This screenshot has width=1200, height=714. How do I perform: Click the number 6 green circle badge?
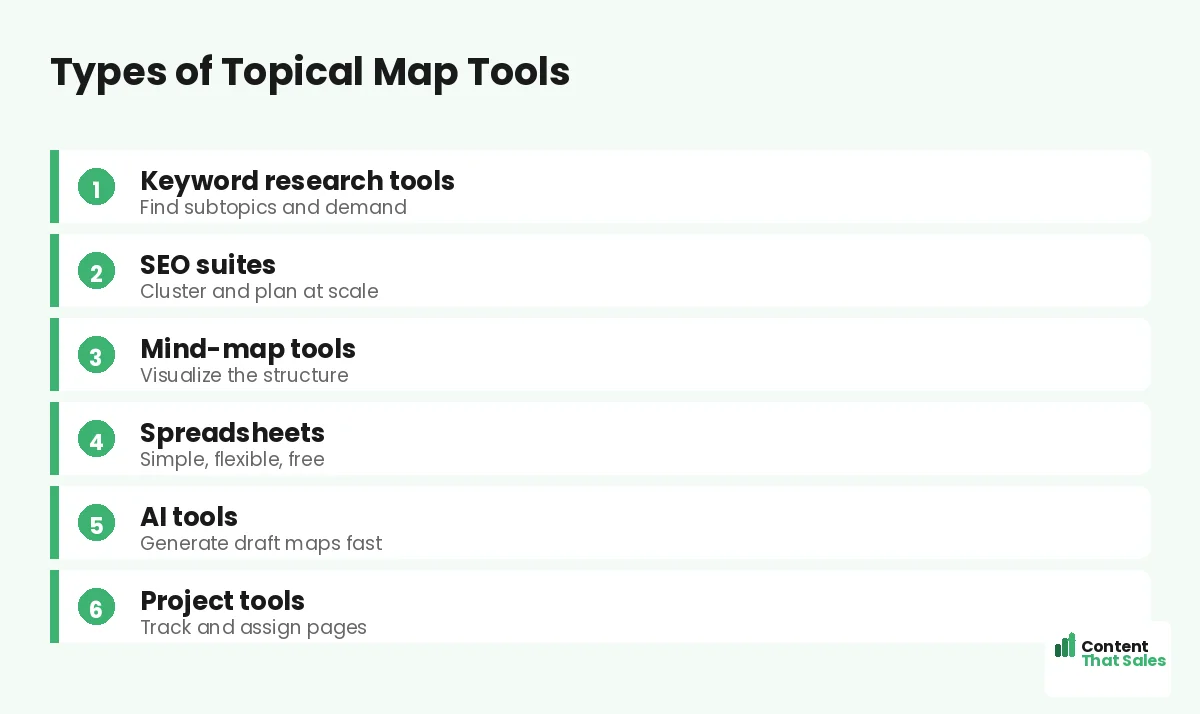[x=96, y=607]
